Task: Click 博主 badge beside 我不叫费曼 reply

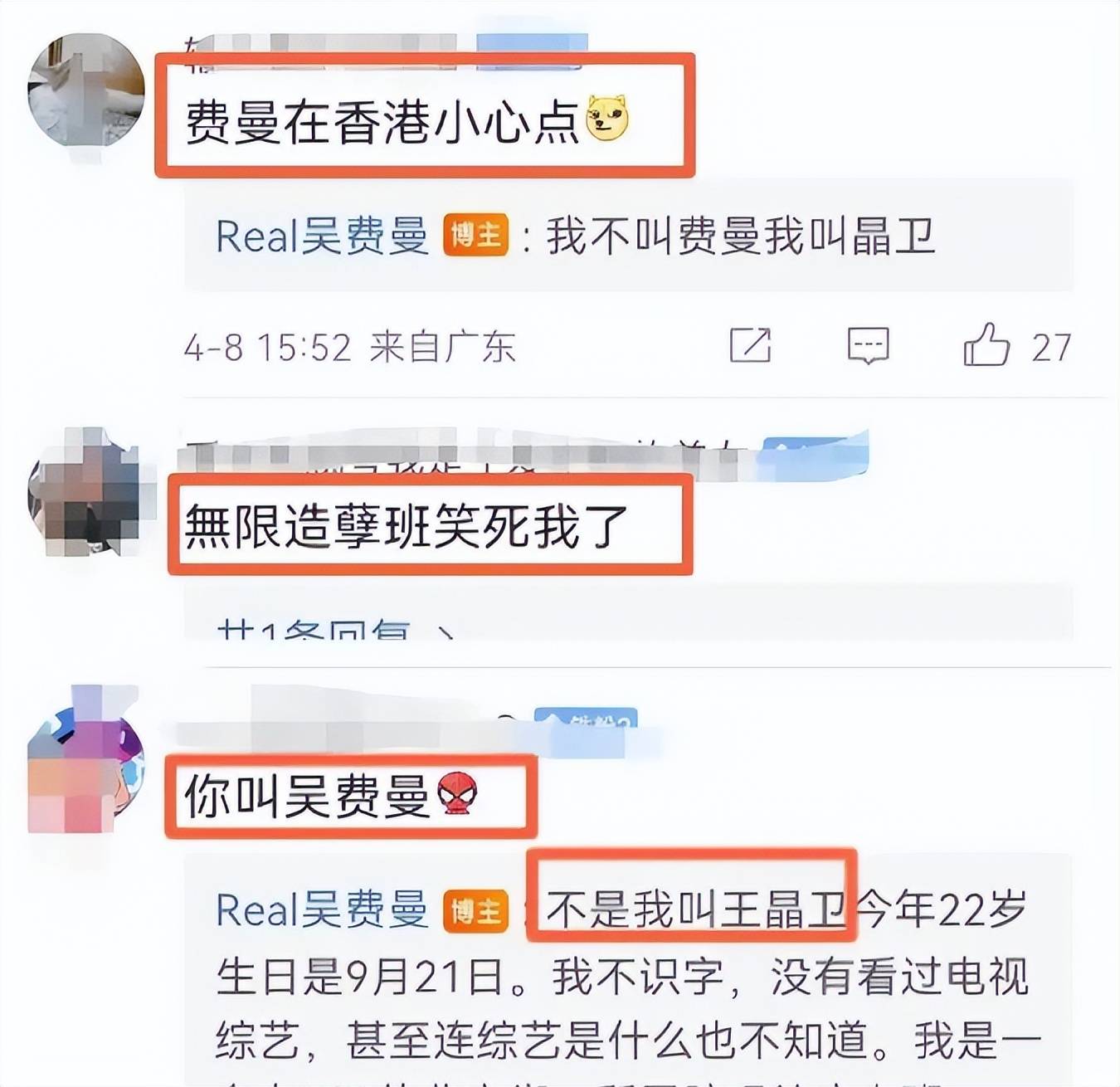Action: (x=475, y=235)
